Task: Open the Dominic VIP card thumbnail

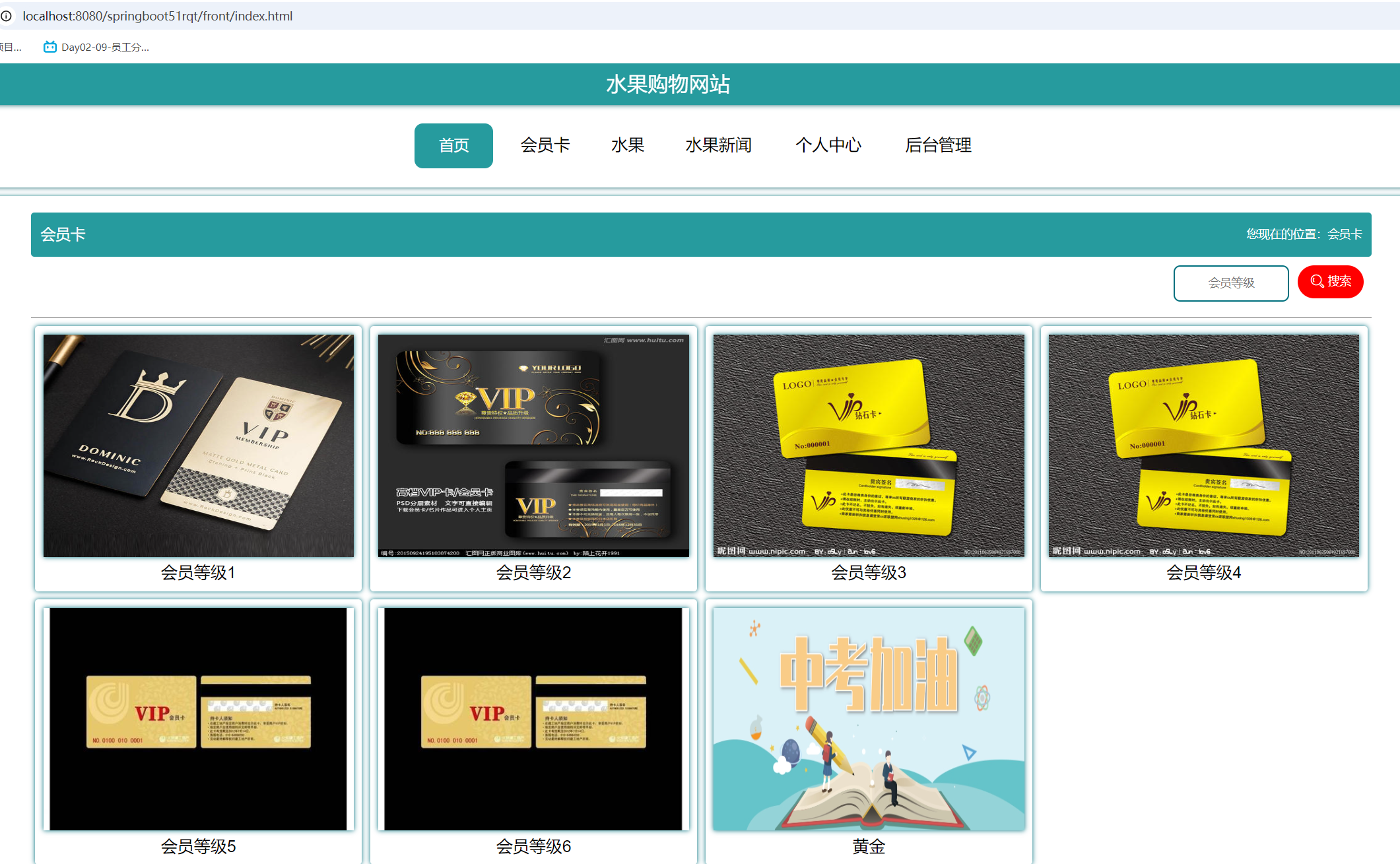Action: (198, 446)
